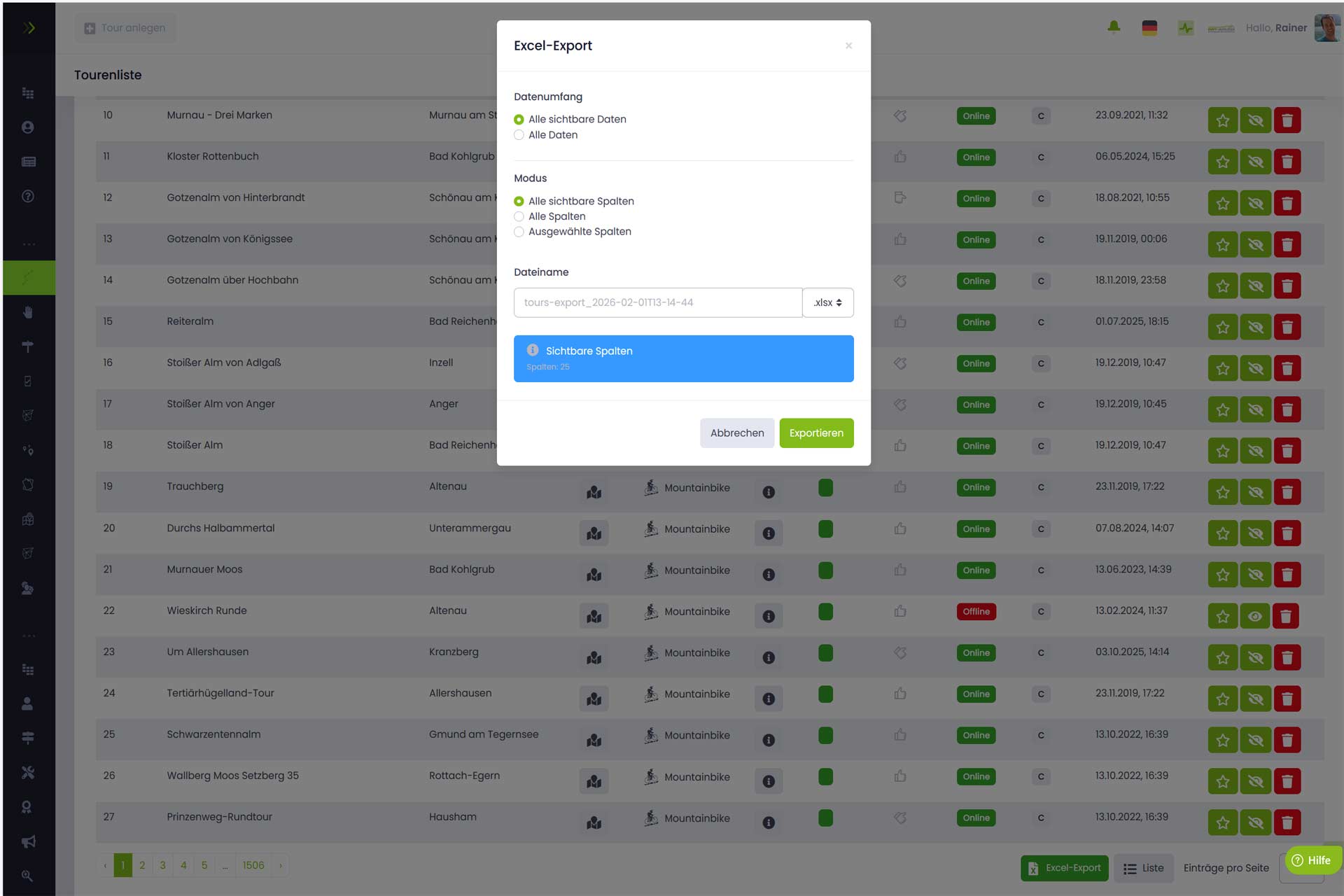1344x896 pixels.
Task: Click the star favorite icon for Wieskirch Runde
Action: 1222,617
